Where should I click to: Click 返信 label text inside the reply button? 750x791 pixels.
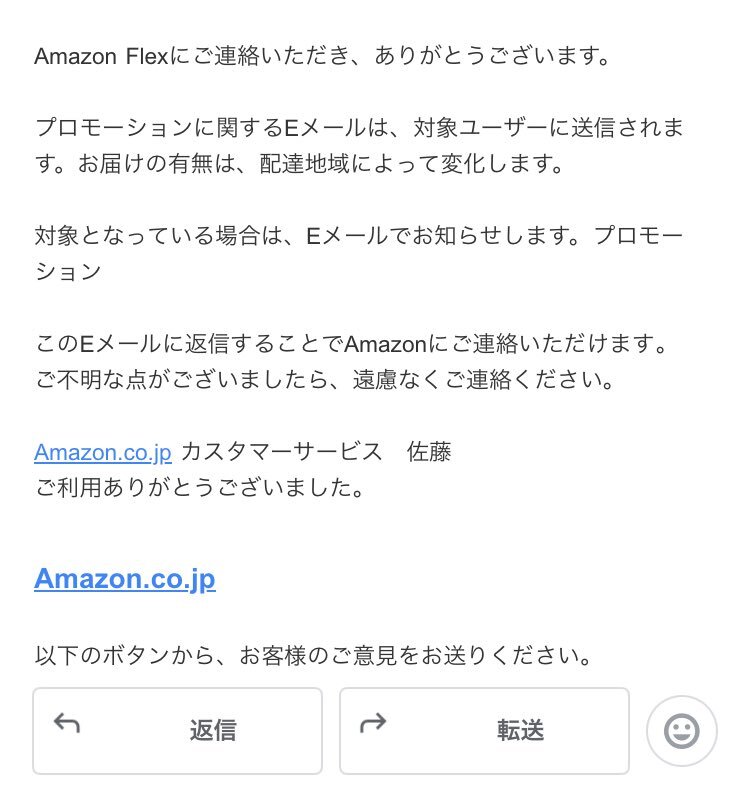tap(213, 730)
